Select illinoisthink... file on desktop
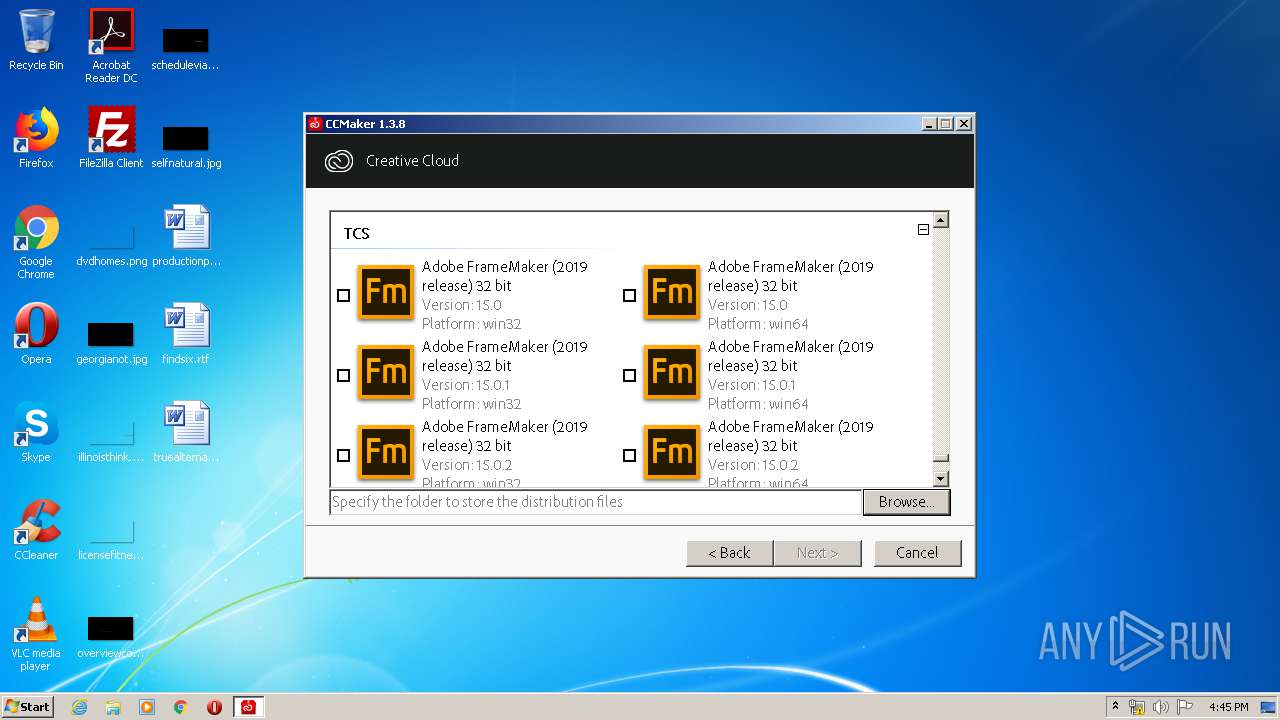This screenshot has height=720, width=1280. 111,439
